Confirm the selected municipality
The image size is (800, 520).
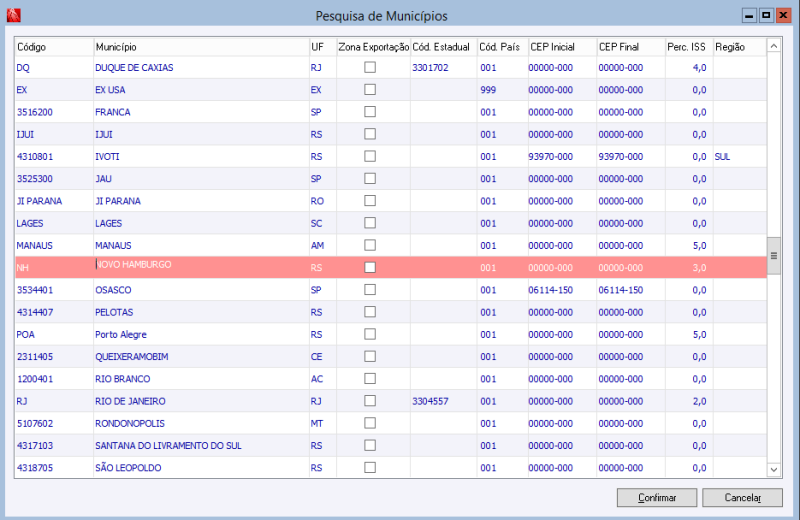pyautogui.click(x=657, y=498)
